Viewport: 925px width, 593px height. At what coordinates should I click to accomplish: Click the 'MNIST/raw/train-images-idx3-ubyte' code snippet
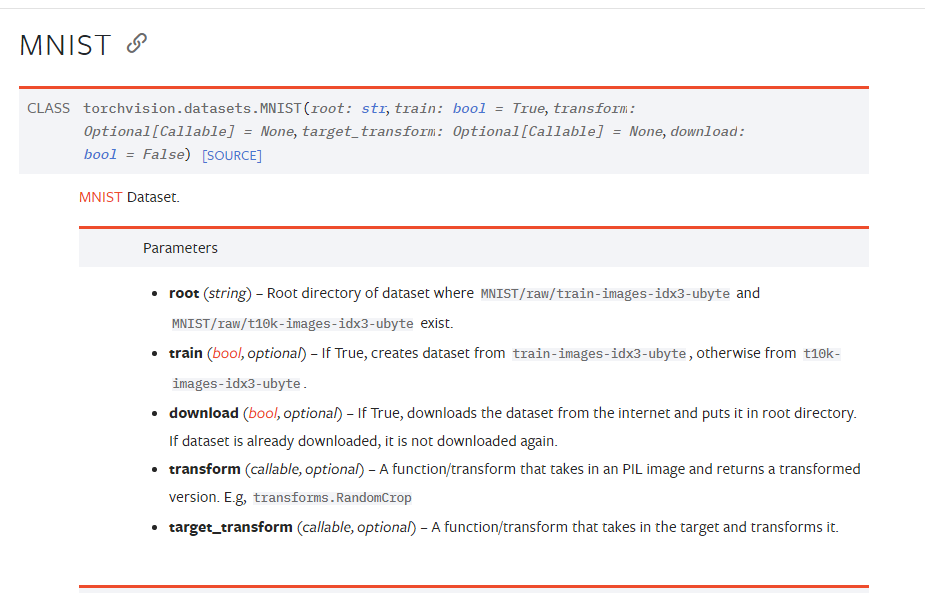[605, 294]
